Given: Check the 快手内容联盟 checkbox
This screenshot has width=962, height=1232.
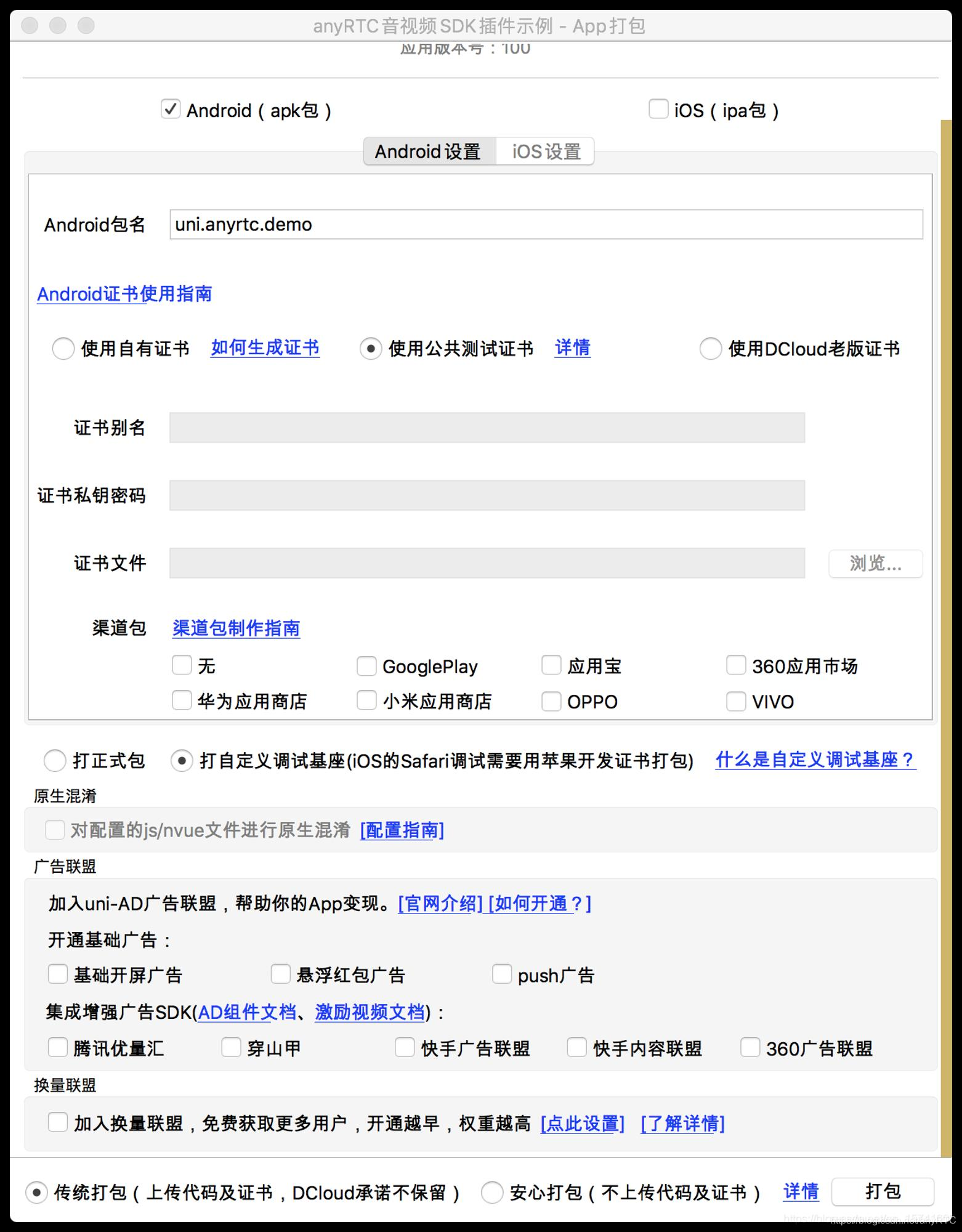Looking at the screenshot, I should click(576, 1047).
